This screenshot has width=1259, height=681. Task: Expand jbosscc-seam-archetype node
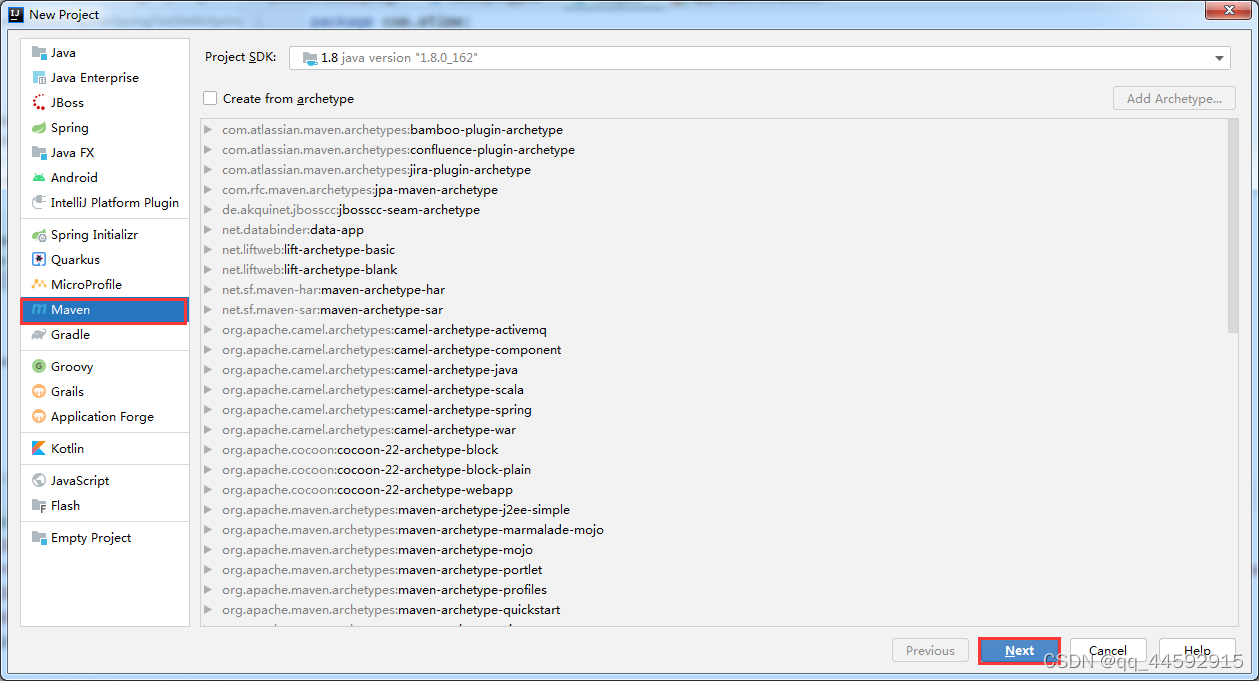[208, 210]
